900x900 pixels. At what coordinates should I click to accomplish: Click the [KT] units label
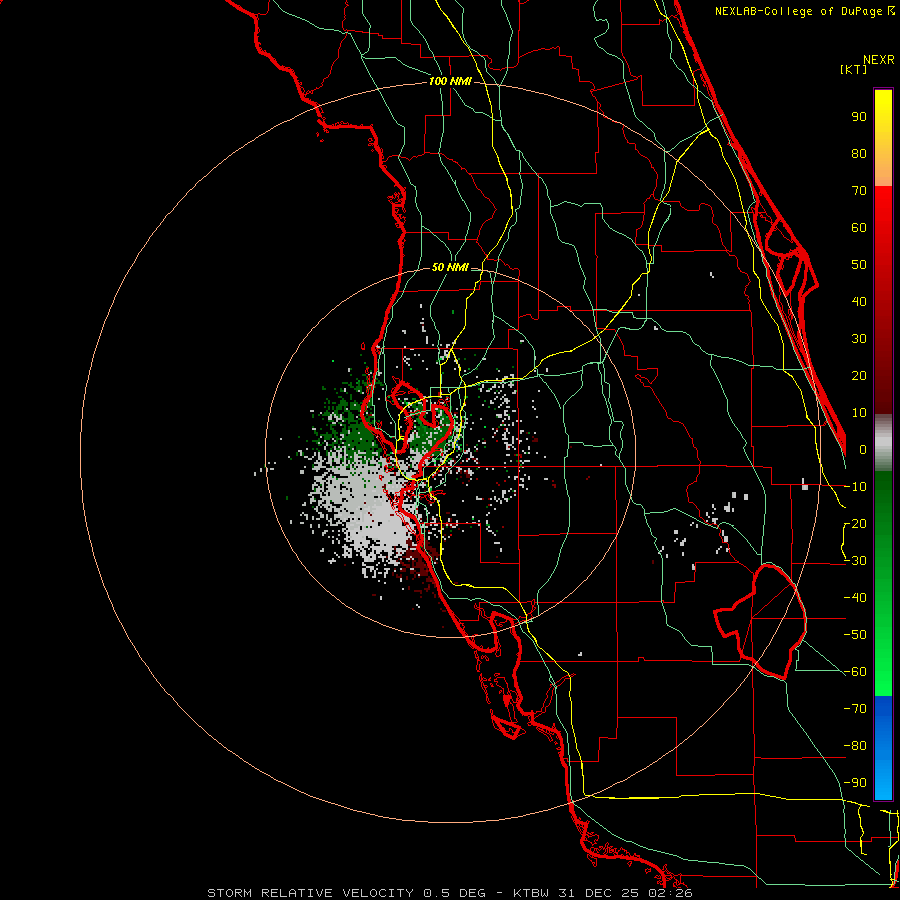tap(854, 69)
